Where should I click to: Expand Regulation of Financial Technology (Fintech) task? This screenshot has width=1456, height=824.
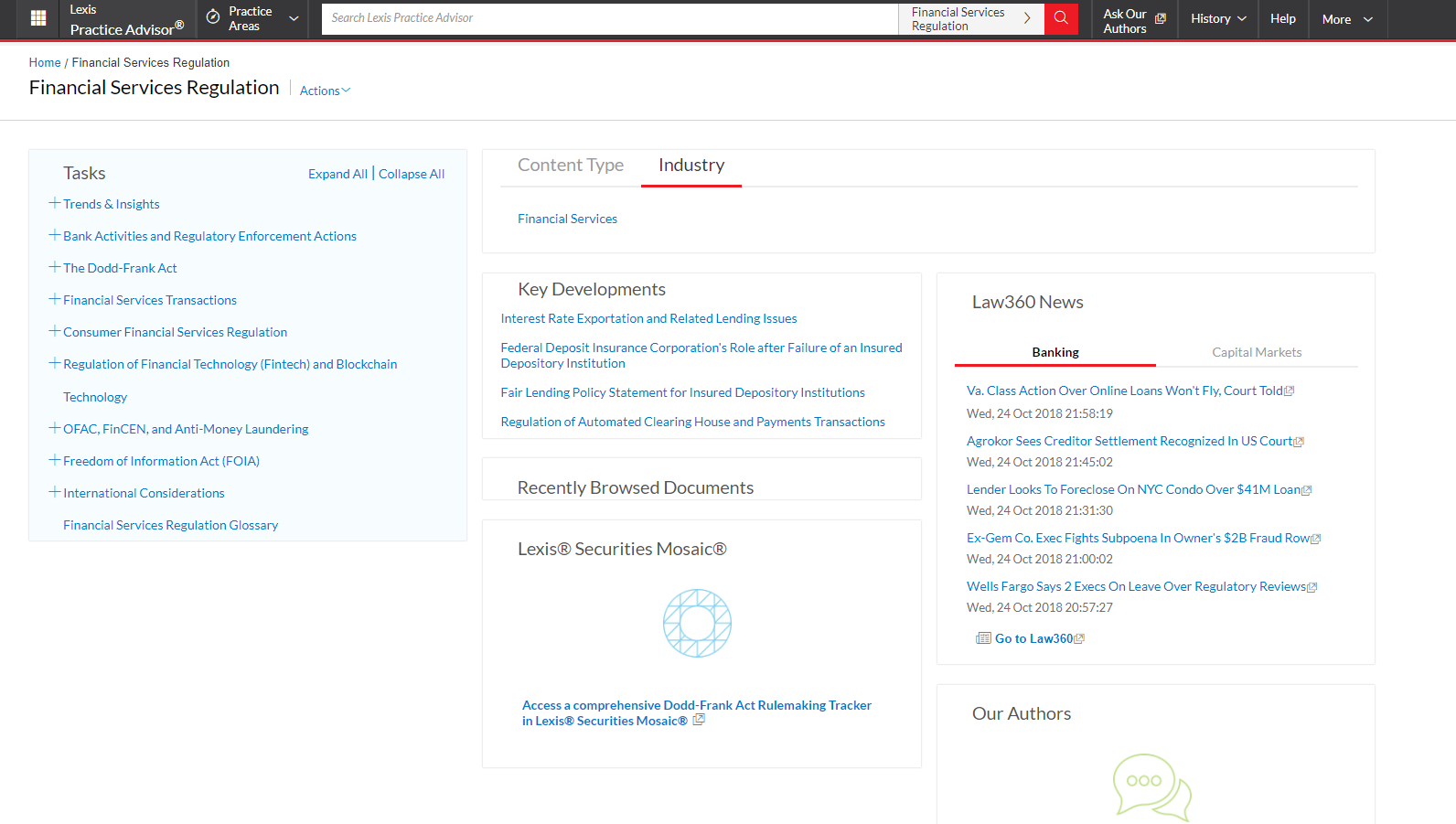tap(55, 363)
